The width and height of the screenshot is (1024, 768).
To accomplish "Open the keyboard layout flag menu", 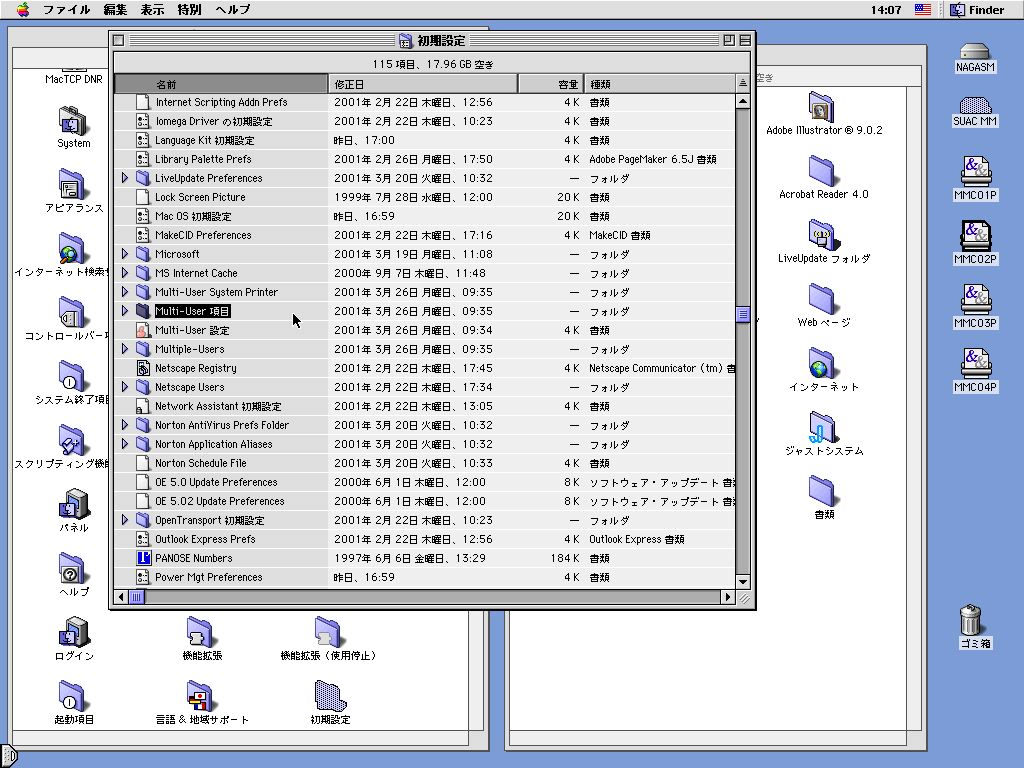I will pos(922,9).
